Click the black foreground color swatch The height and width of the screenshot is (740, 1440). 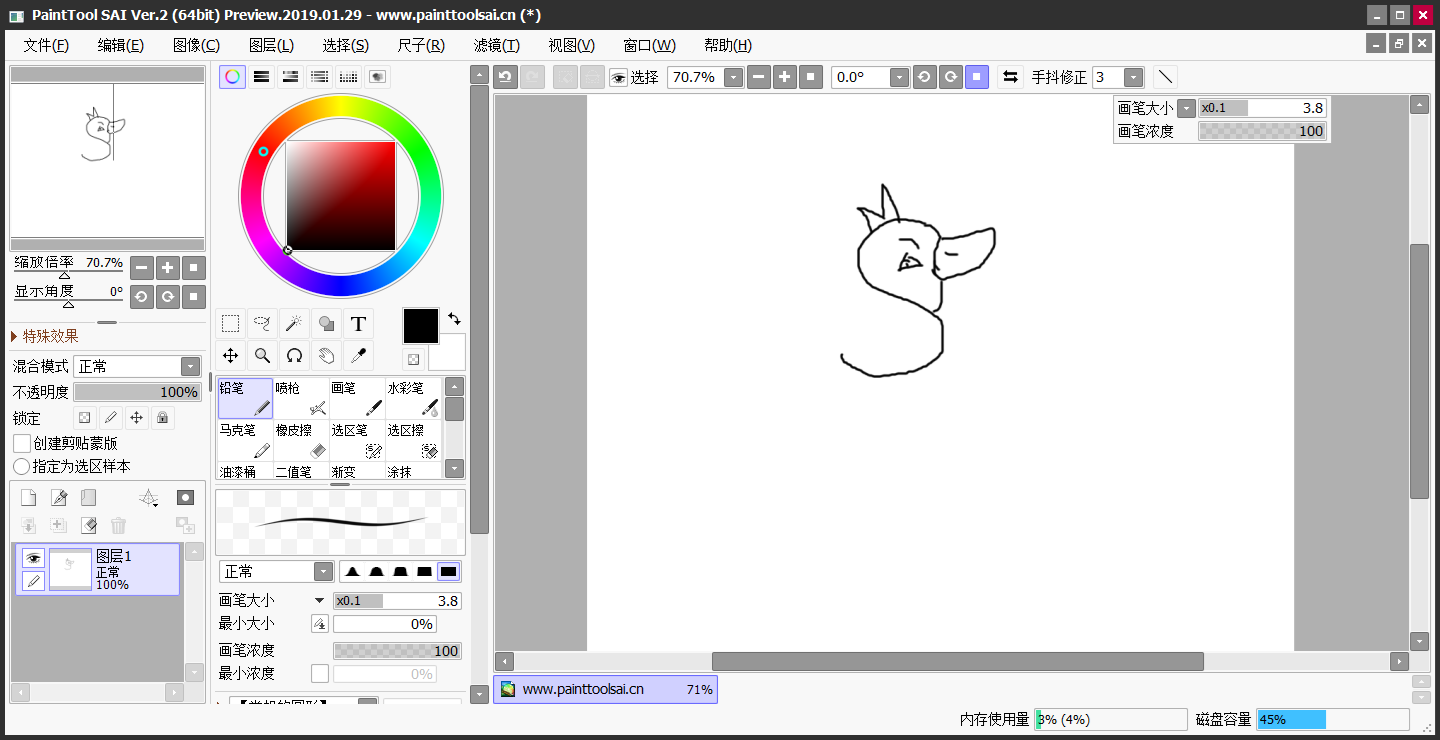point(421,326)
